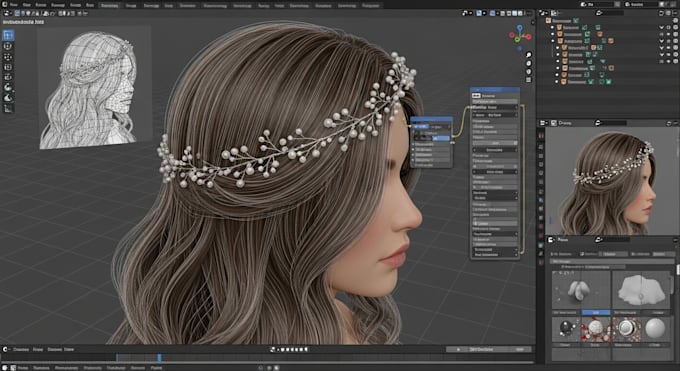Viewport: 680px width, 371px height.
Task: Click the filter icon in the outliner header
Action: tap(661, 13)
